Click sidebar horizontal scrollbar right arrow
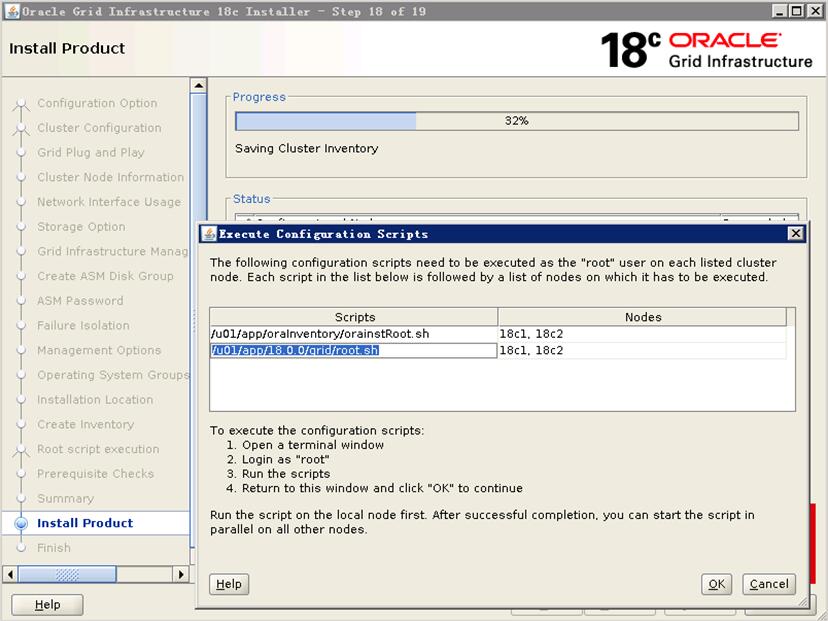This screenshot has height=621, width=828. (181, 573)
